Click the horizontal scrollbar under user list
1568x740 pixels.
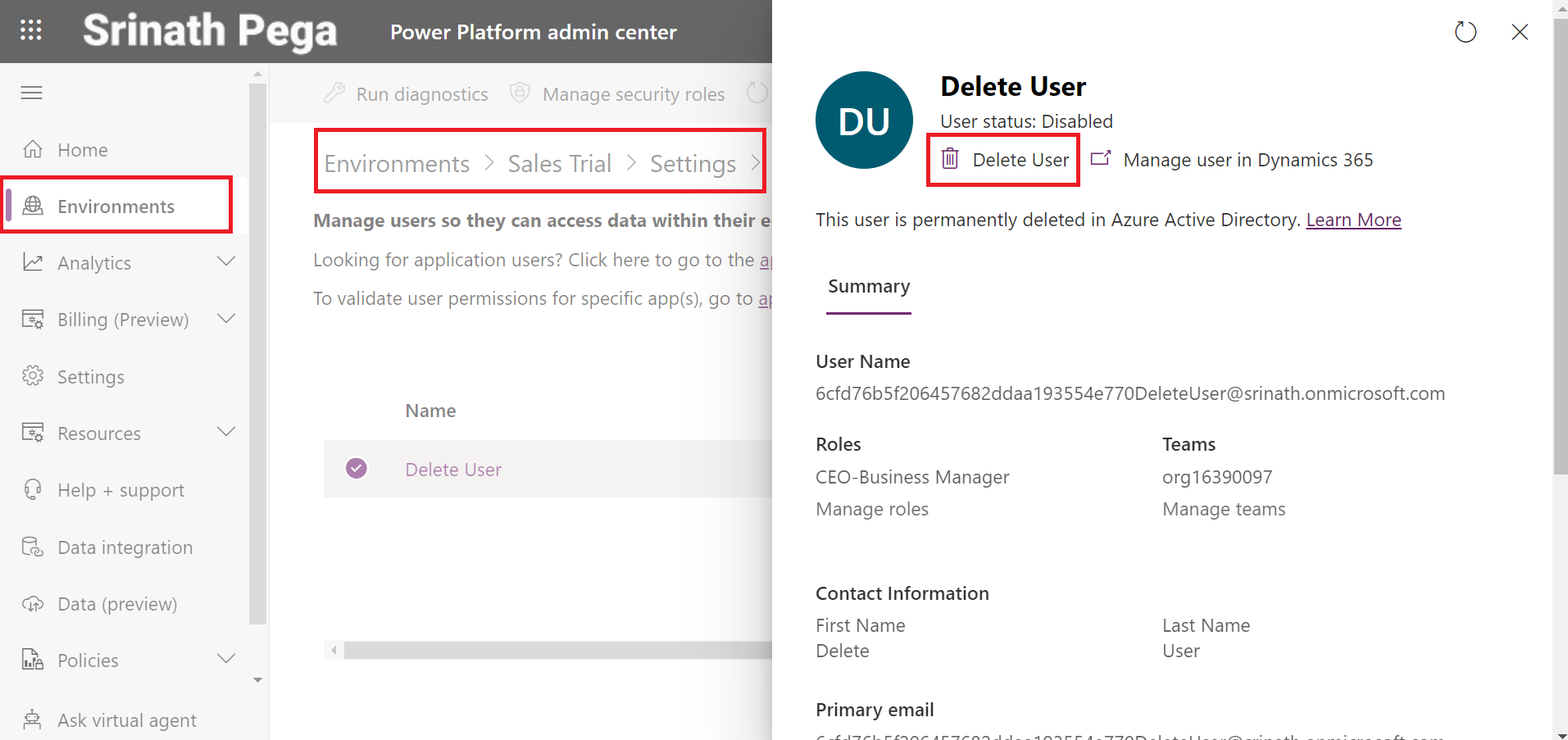[x=557, y=651]
